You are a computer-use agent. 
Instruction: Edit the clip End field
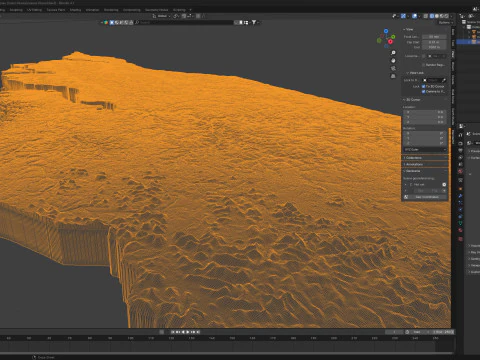[434, 47]
